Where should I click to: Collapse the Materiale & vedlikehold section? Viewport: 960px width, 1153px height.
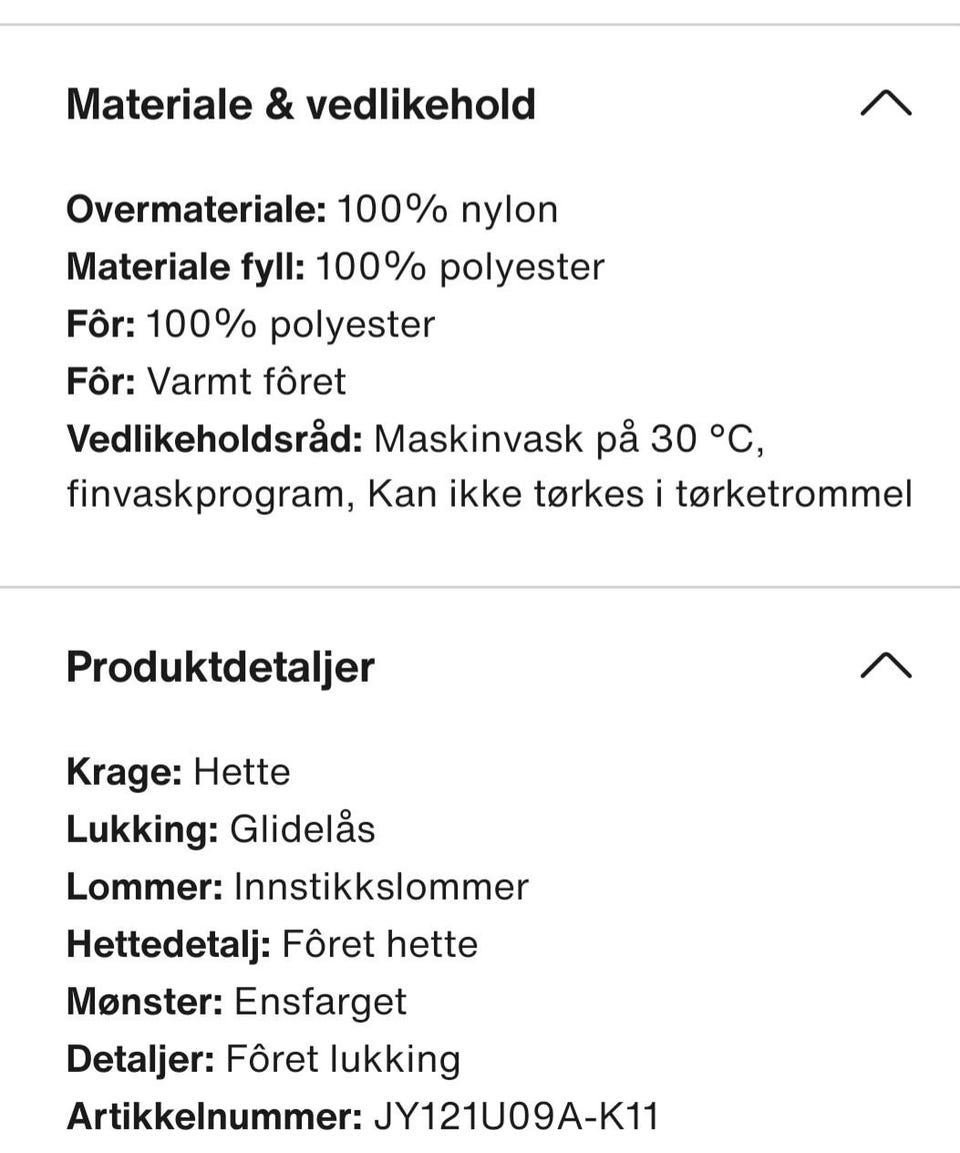886,104
